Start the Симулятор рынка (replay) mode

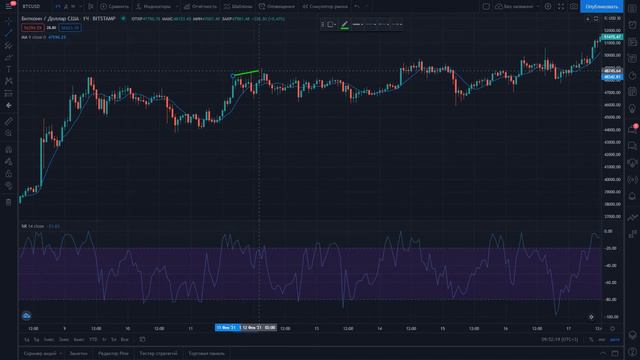[x=325, y=6]
